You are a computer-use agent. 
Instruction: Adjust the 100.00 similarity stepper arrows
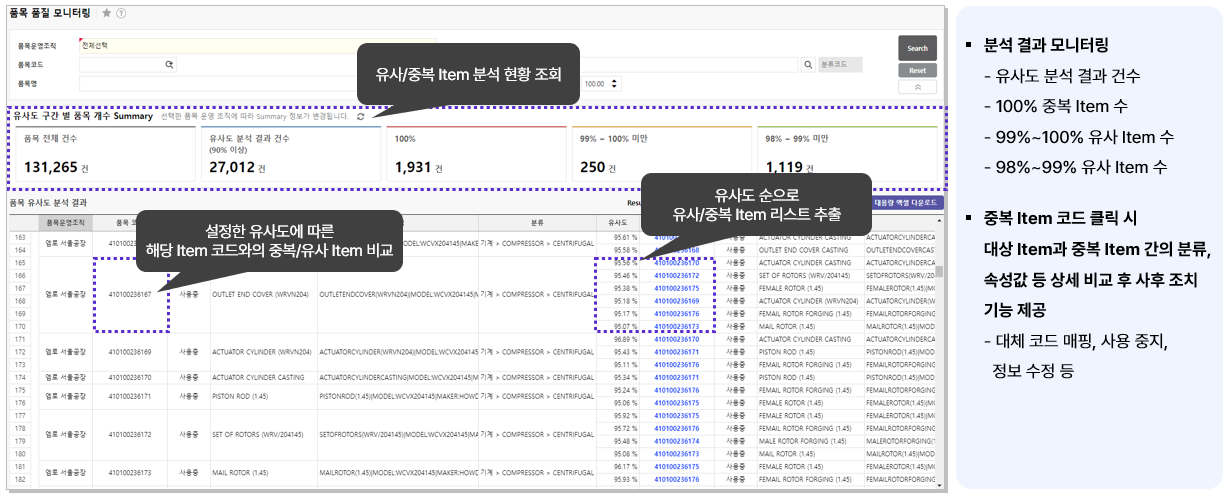613,84
